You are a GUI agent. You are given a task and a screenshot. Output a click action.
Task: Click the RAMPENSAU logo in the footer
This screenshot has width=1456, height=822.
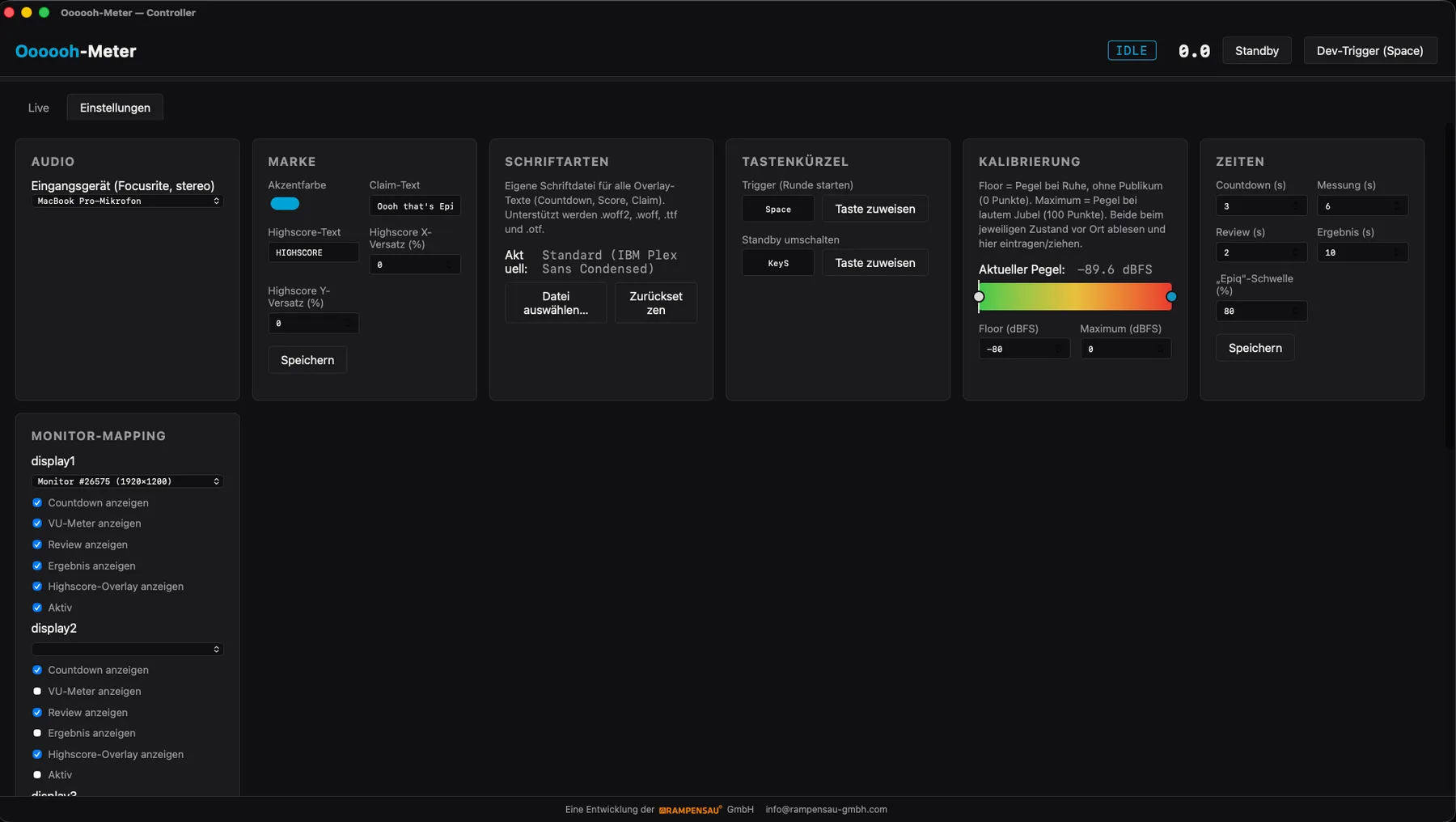click(x=690, y=809)
